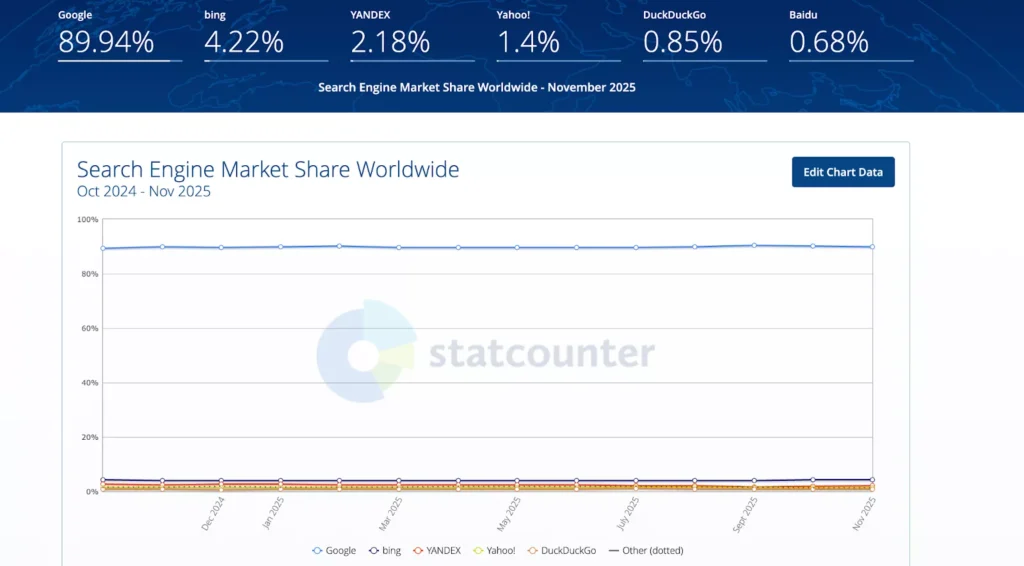Click the Dec 2024 x-axis label
Screen dimensions: 1024x566
tap(213, 513)
